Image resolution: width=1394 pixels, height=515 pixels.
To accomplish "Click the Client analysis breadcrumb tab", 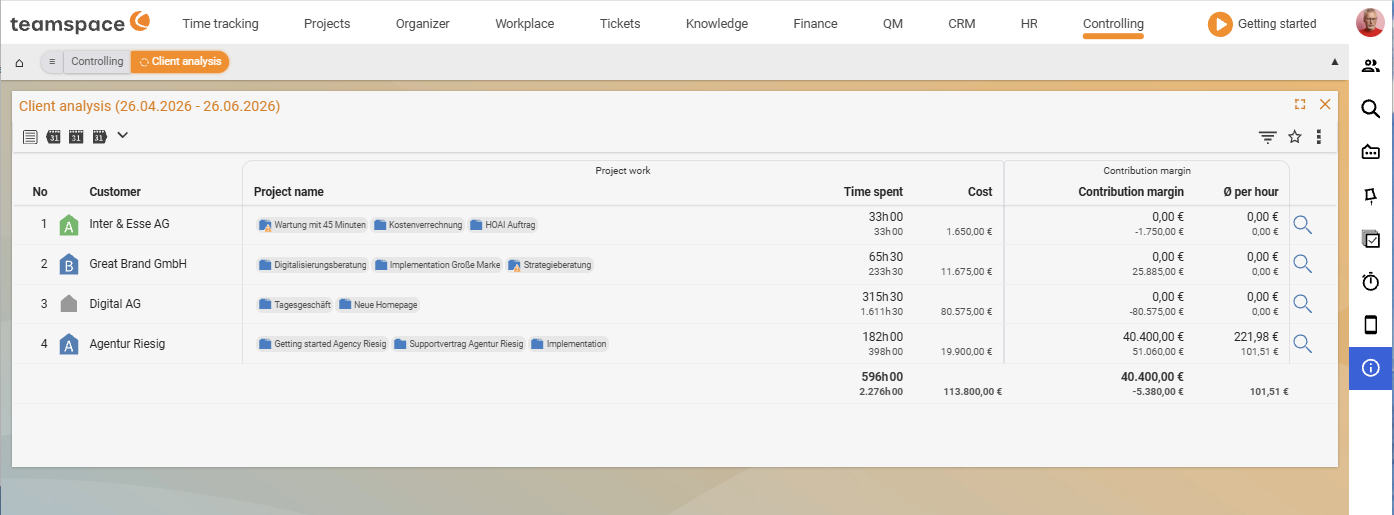I will pos(180,62).
